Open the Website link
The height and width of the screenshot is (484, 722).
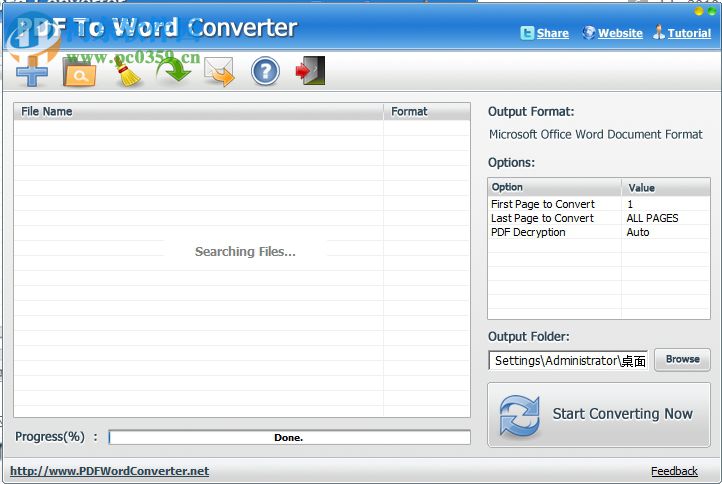pos(620,33)
